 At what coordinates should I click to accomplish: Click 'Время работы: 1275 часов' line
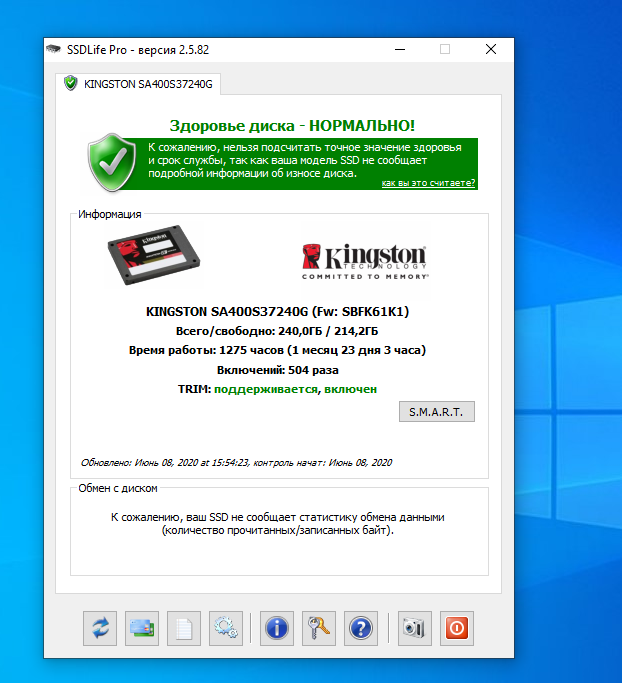coord(277,350)
